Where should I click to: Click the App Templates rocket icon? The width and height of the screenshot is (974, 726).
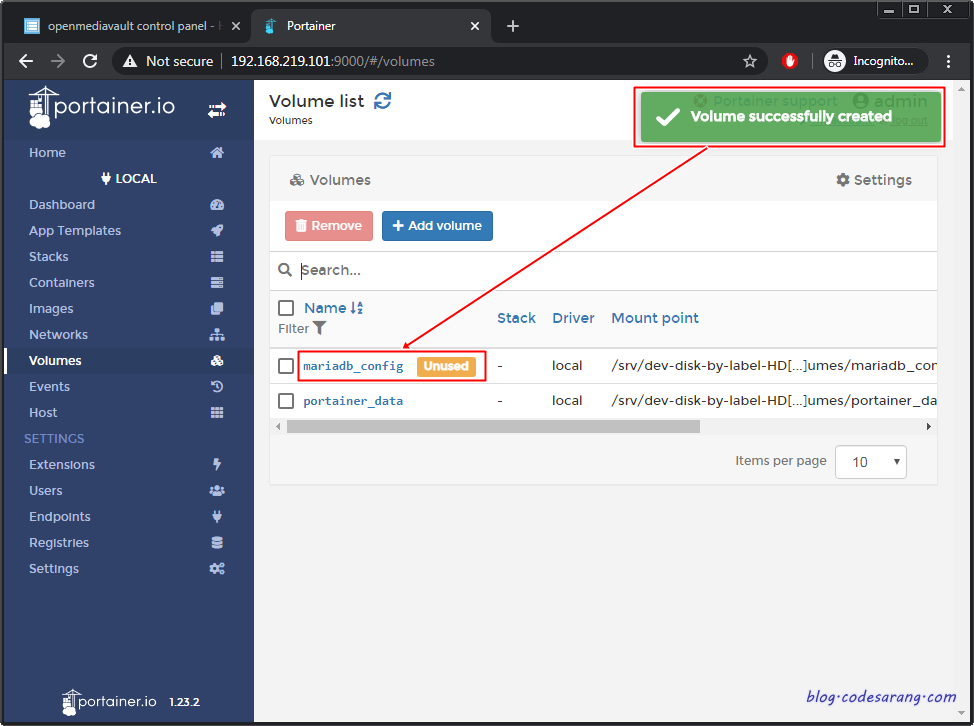217,230
